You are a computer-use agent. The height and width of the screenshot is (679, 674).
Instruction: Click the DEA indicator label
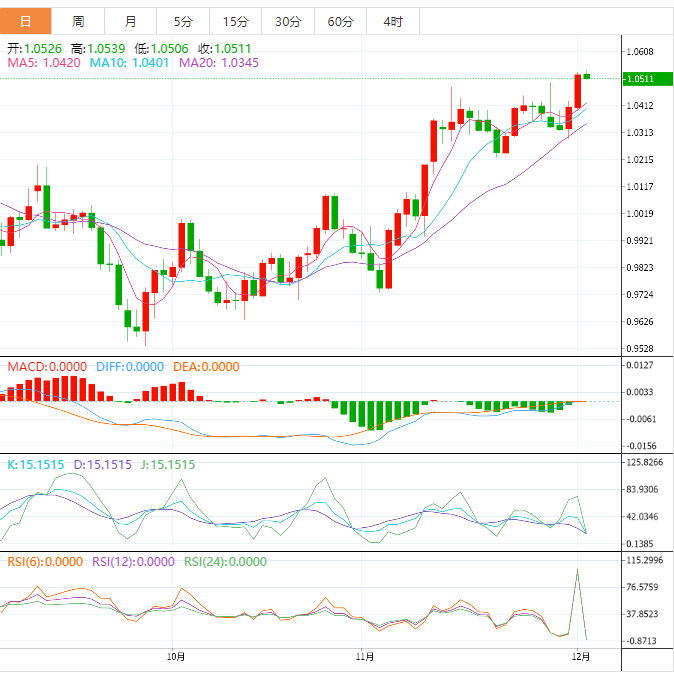[206, 367]
